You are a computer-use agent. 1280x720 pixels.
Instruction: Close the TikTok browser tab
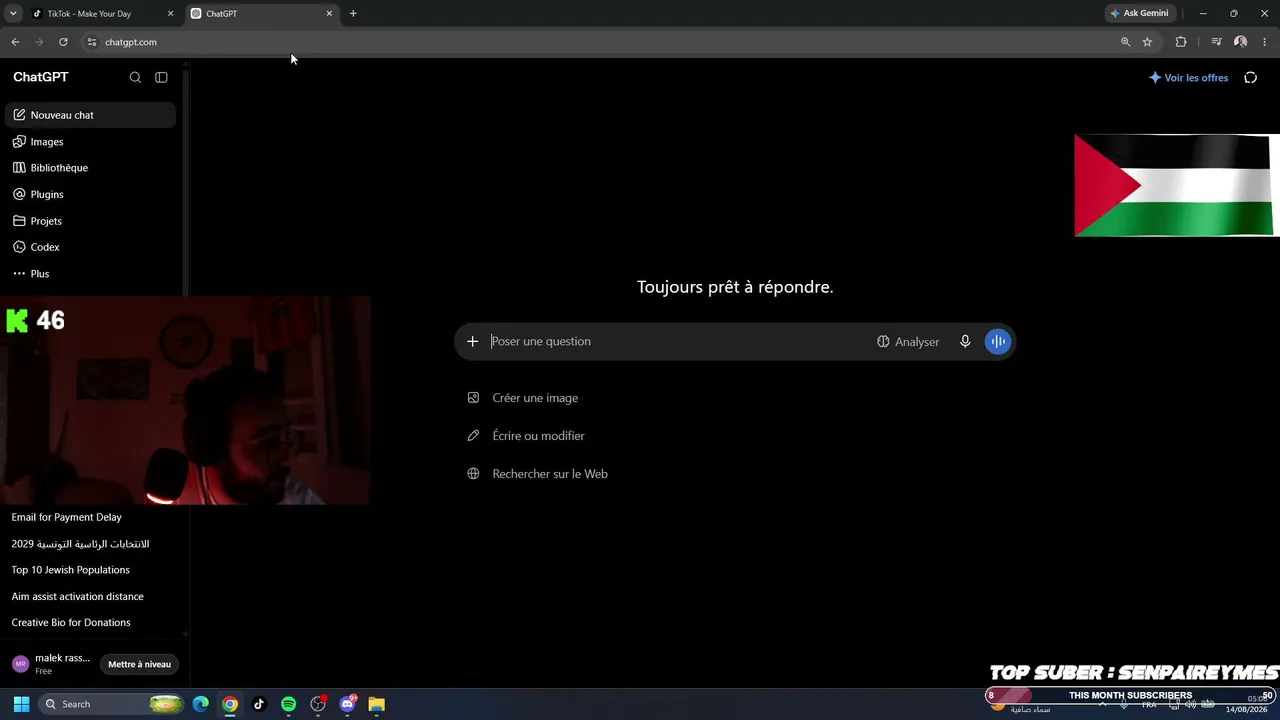170,14
